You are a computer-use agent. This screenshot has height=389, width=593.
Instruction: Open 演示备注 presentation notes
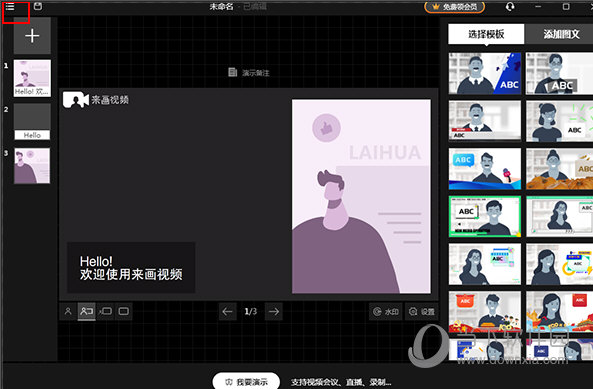[249, 72]
